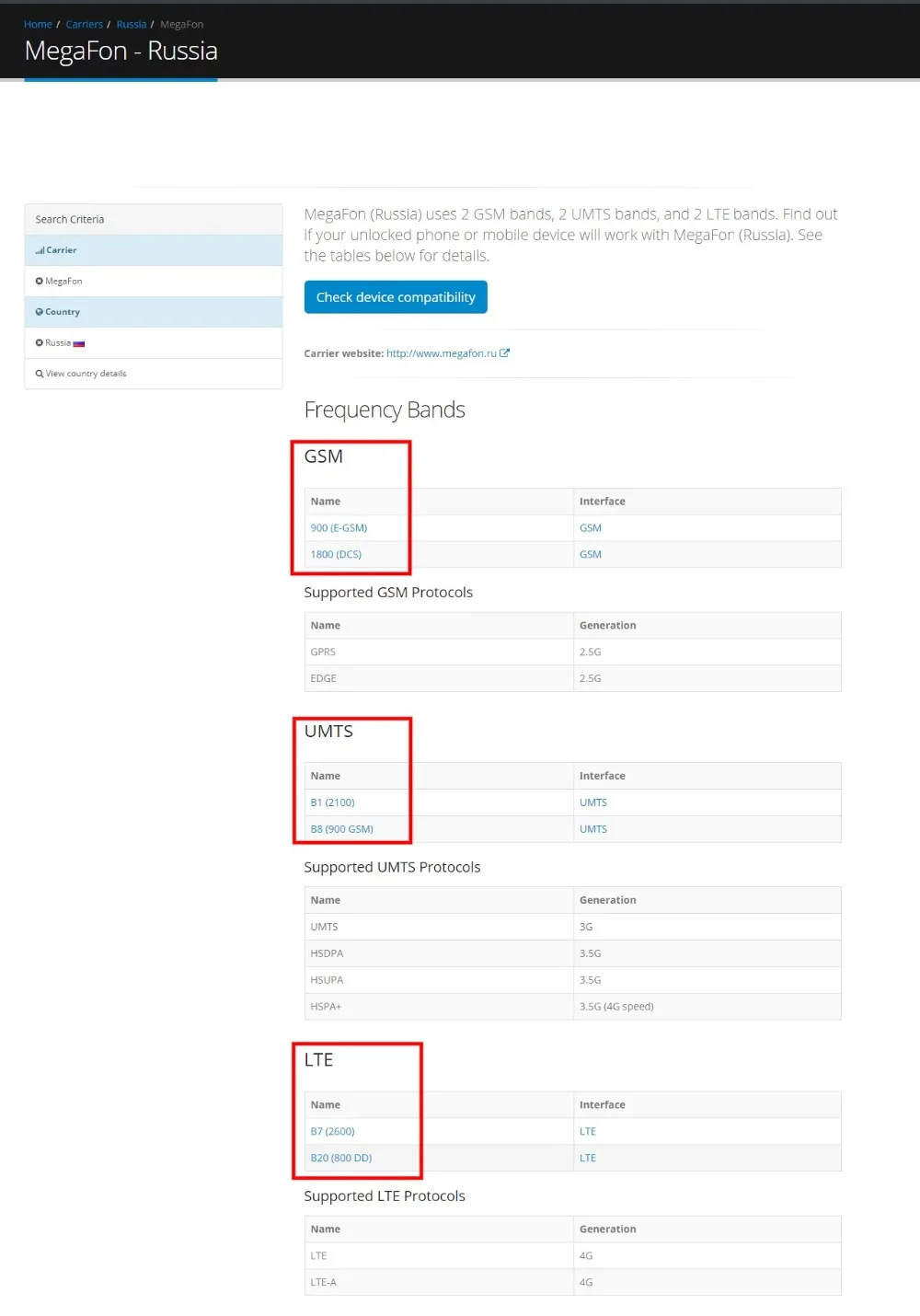Click the MegaFon text in the breadcrumb

coord(182,24)
